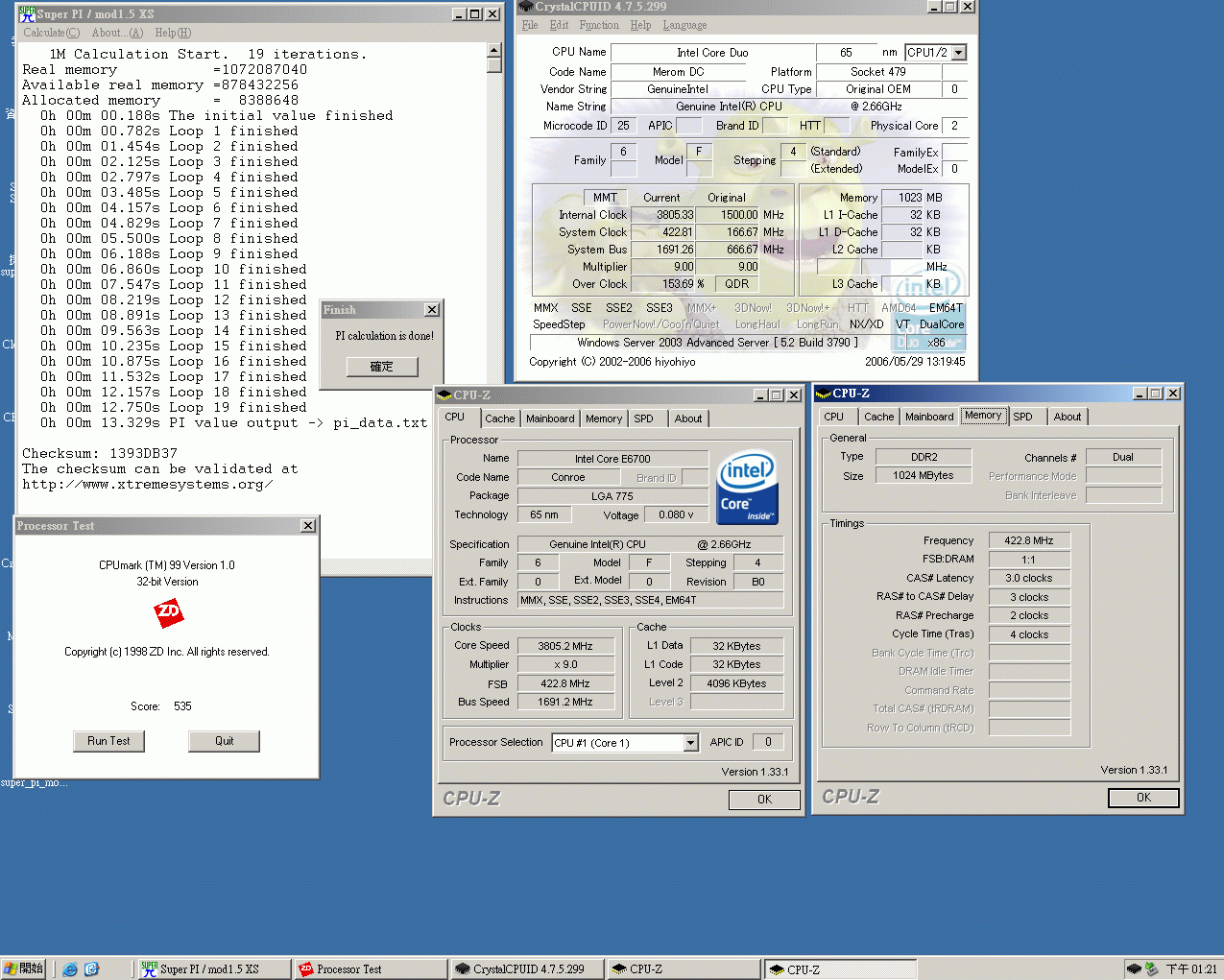Screen dimensions: 1224x980
Task: Click the Super PI title bar icon
Action: (27, 13)
